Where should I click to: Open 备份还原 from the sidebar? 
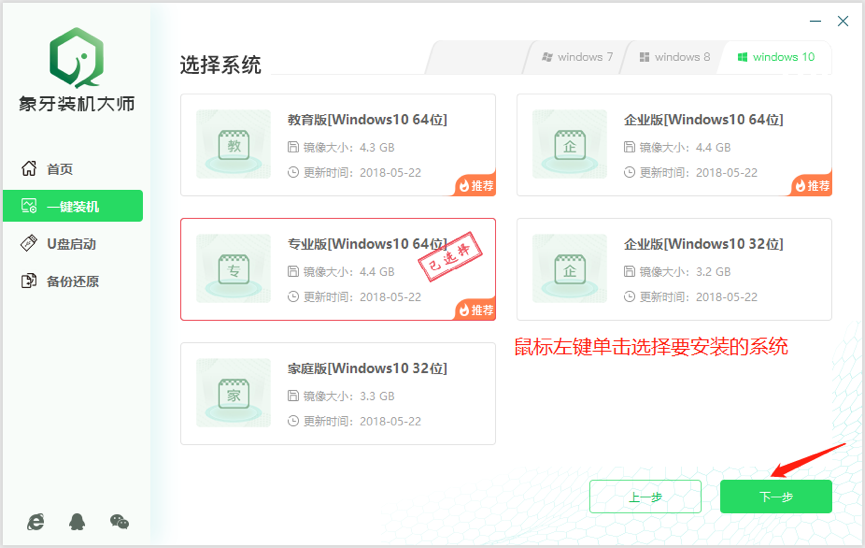[x=72, y=281]
